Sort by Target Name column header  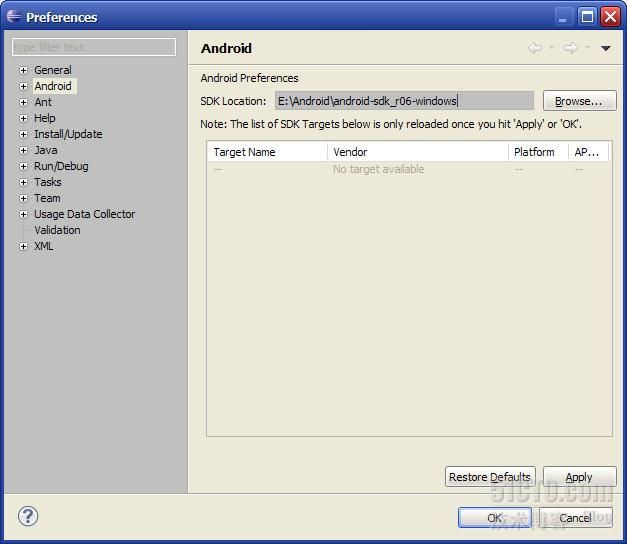[x=267, y=152]
